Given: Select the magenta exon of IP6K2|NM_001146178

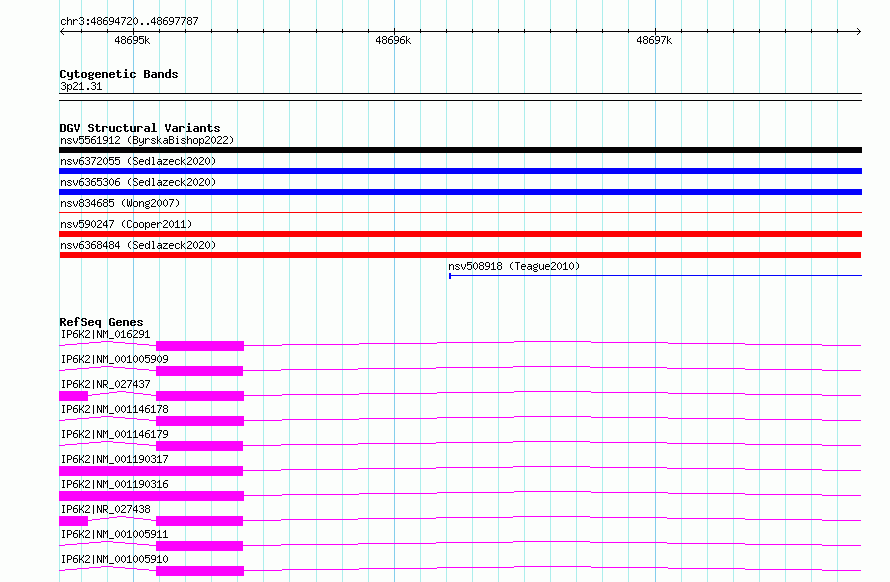Looking at the screenshot, I should tap(200, 421).
